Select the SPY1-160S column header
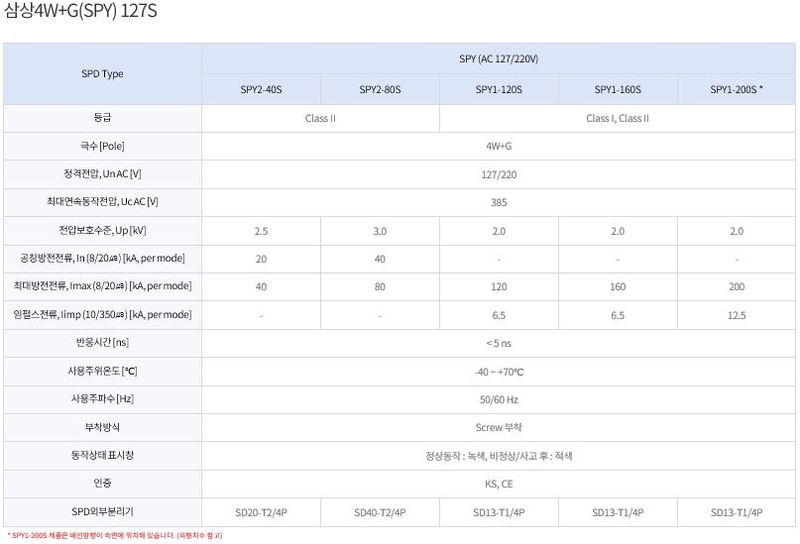This screenshot has width=800, height=544. 618,89
